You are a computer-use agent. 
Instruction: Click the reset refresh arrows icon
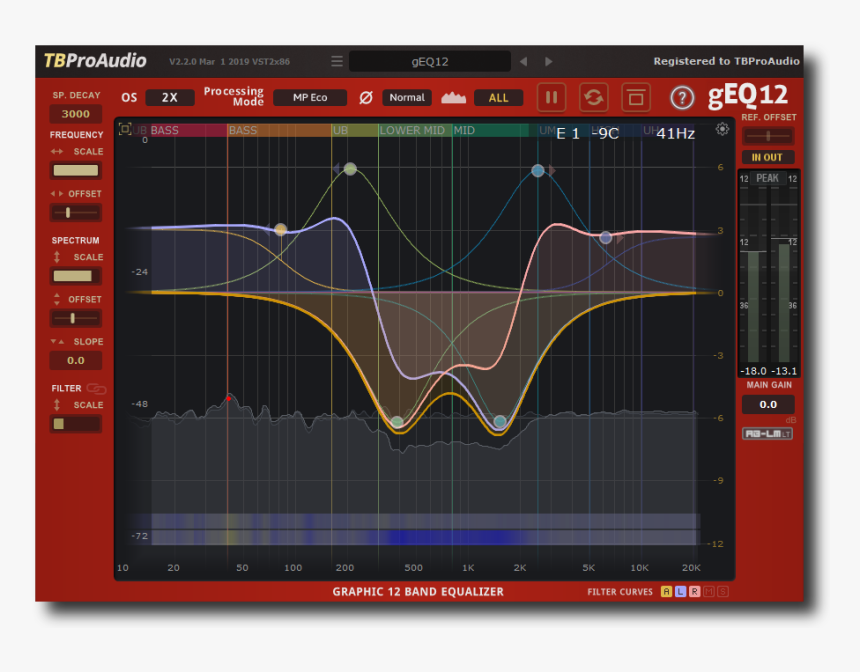[594, 98]
